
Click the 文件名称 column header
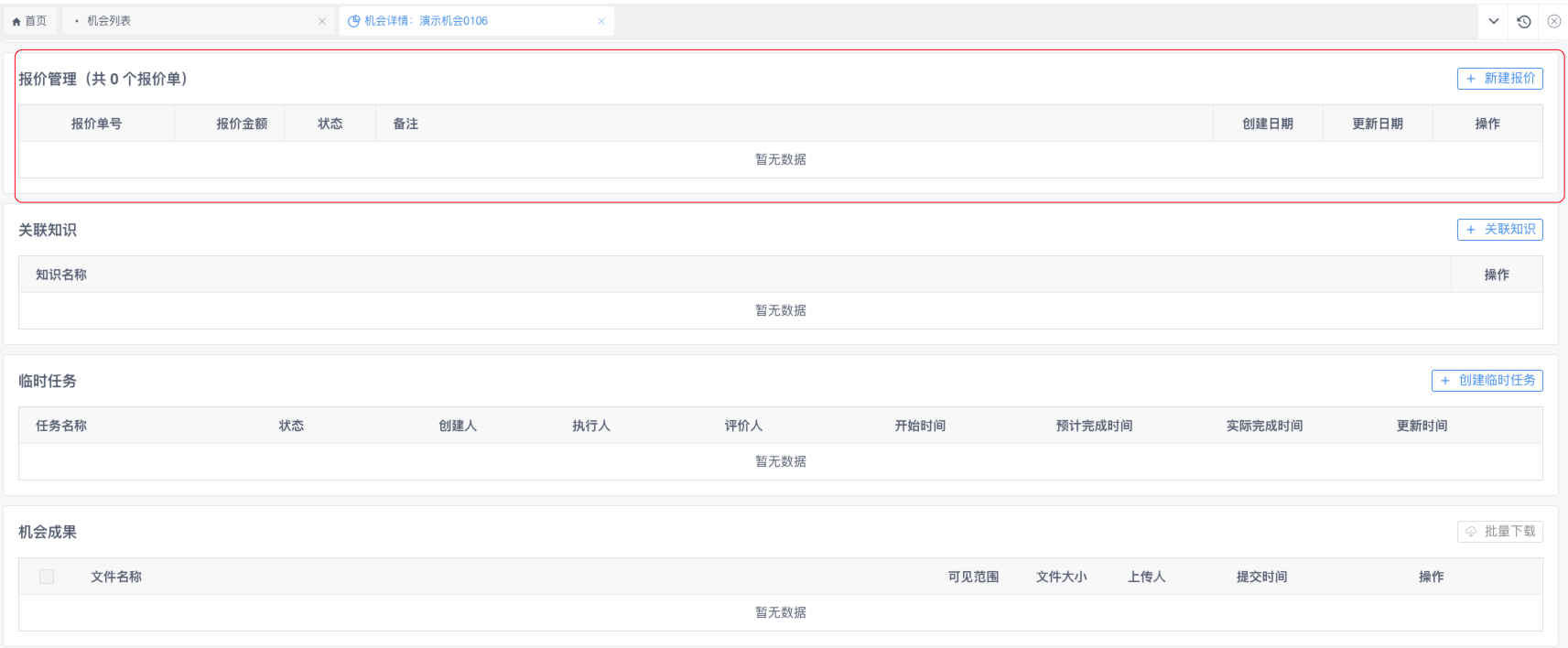116,577
